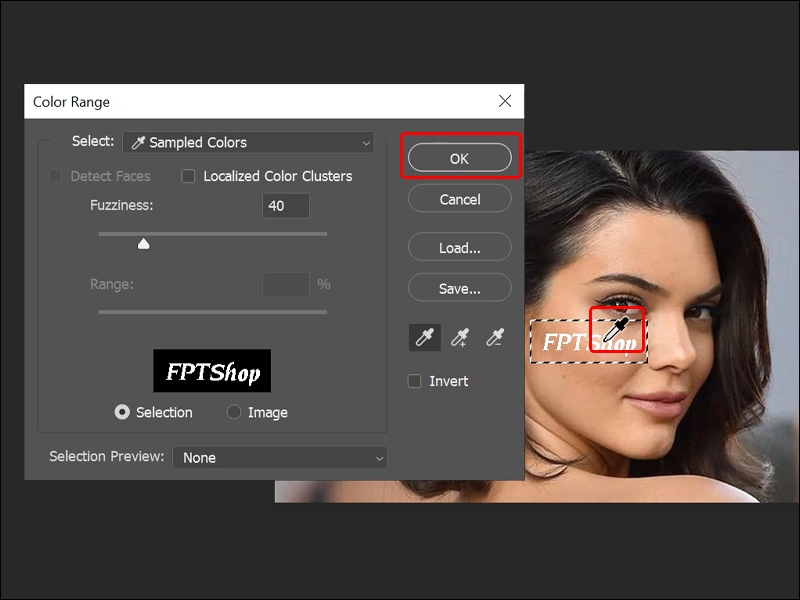
Task: Save the current color range settings
Action: [459, 288]
